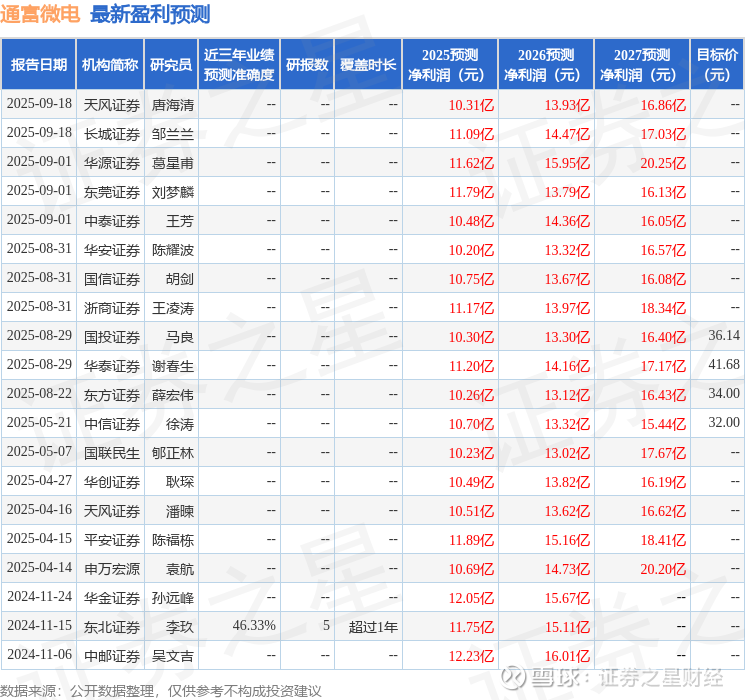745x700 pixels.
Task: Click 2027 profit value 20.20亿
Action: coord(663,569)
